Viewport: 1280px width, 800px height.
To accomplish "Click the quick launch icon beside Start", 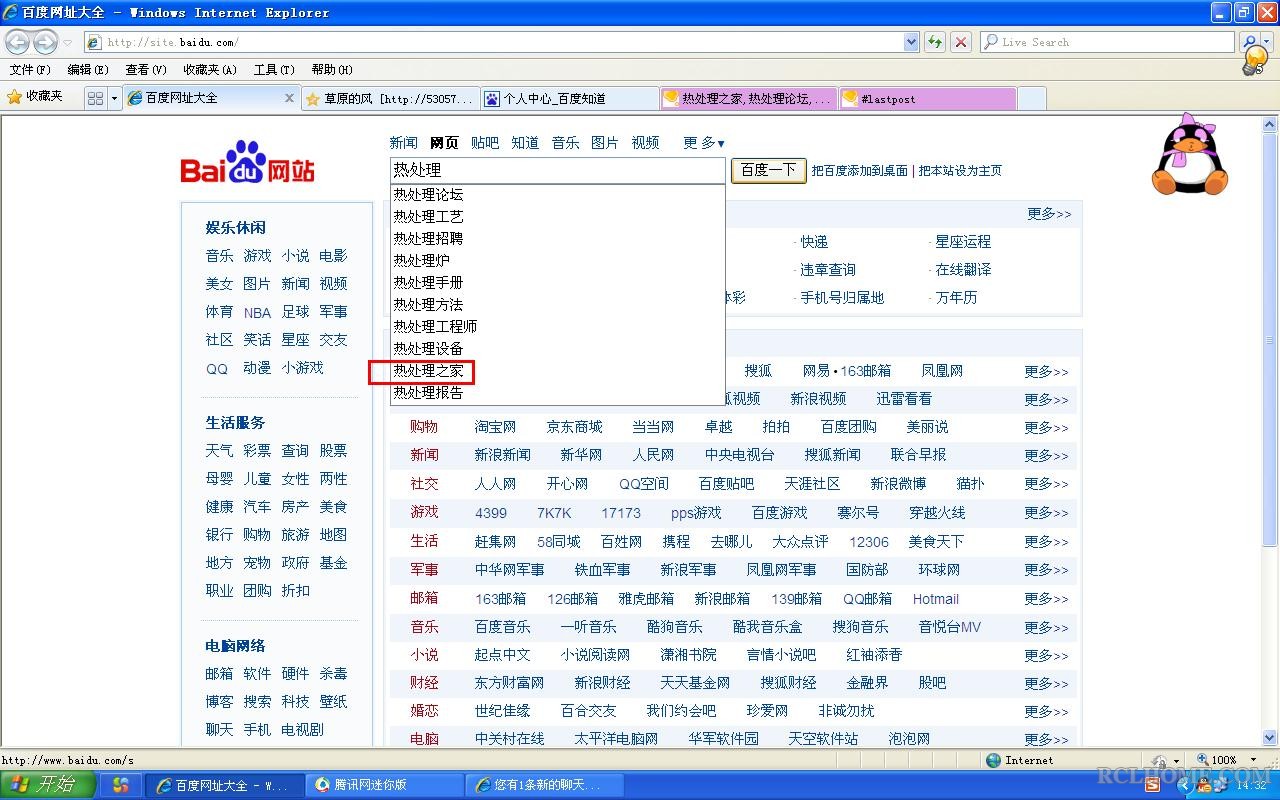I will click(x=121, y=785).
